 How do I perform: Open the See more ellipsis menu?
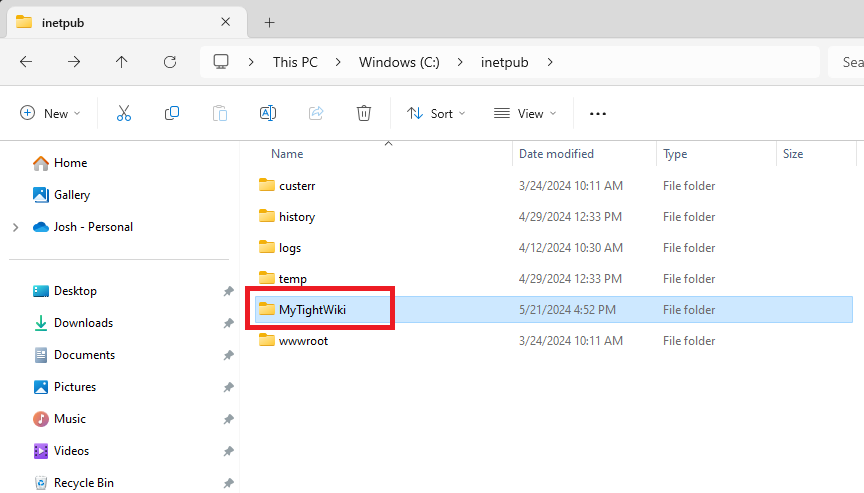click(598, 114)
